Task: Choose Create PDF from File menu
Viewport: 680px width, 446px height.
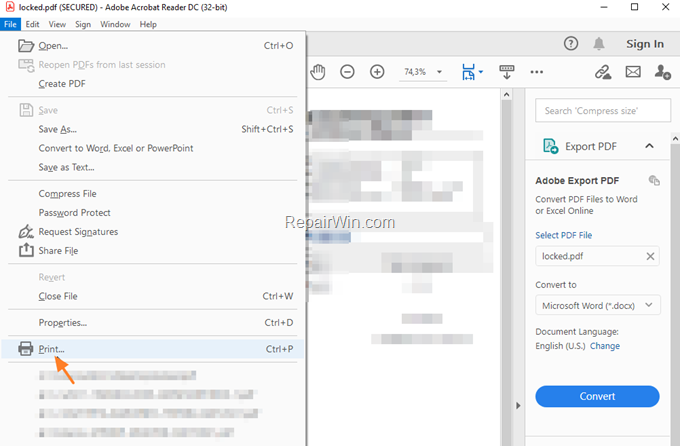Action: click(153, 83)
